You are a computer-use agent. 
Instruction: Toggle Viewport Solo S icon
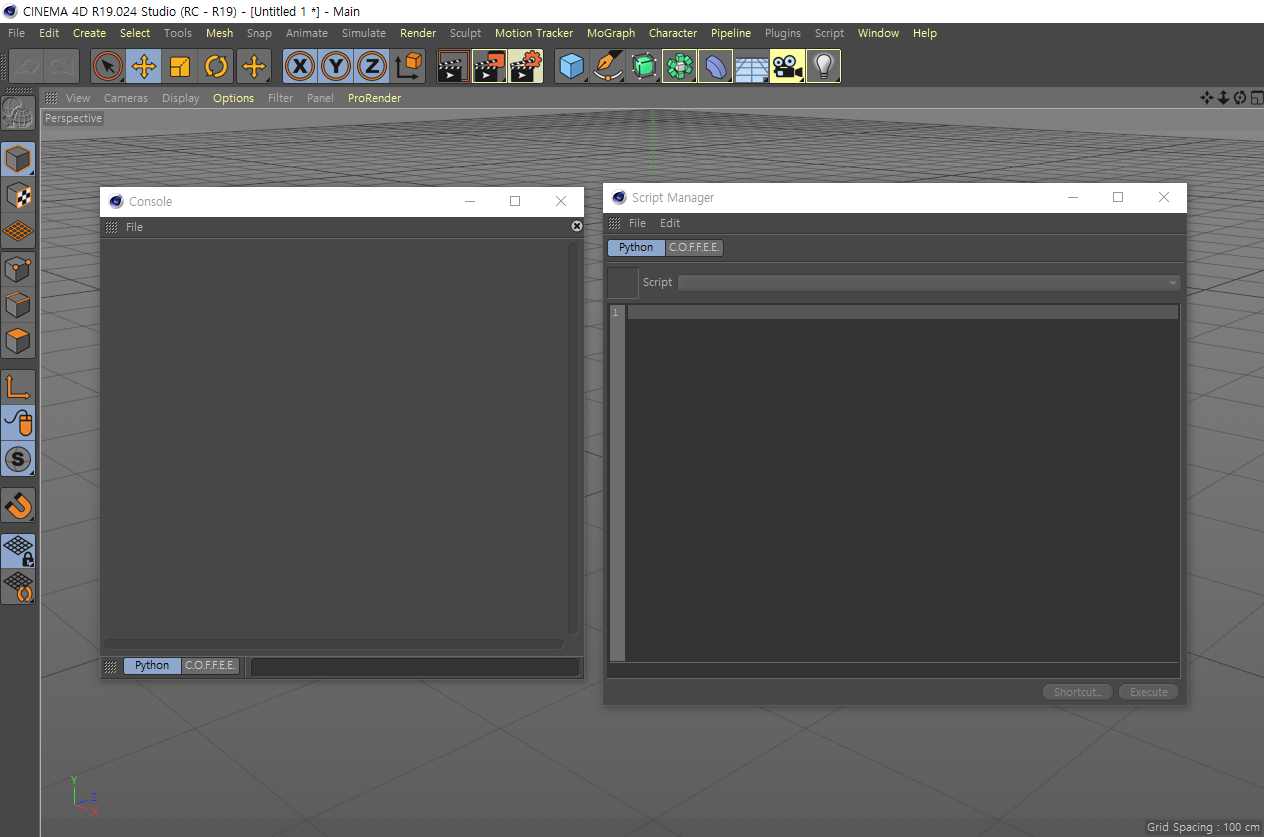click(18, 459)
